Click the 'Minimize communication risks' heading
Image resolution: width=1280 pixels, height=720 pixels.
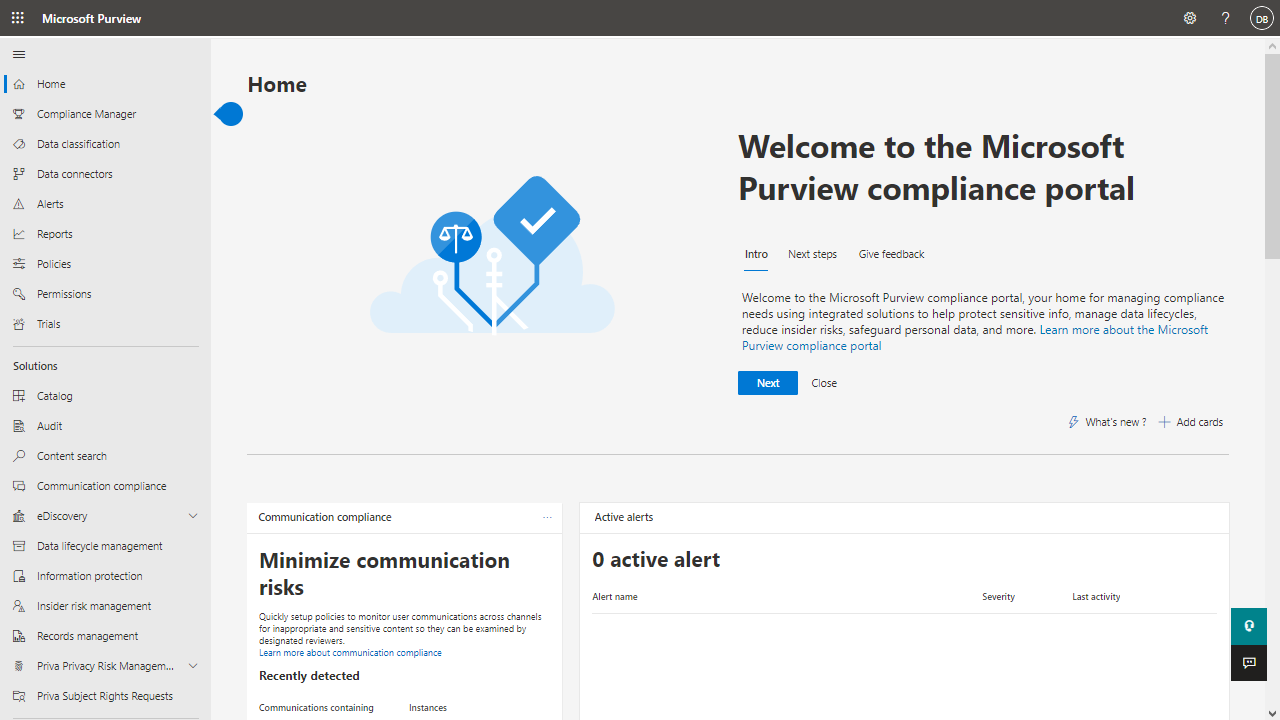pyautogui.click(x=384, y=574)
